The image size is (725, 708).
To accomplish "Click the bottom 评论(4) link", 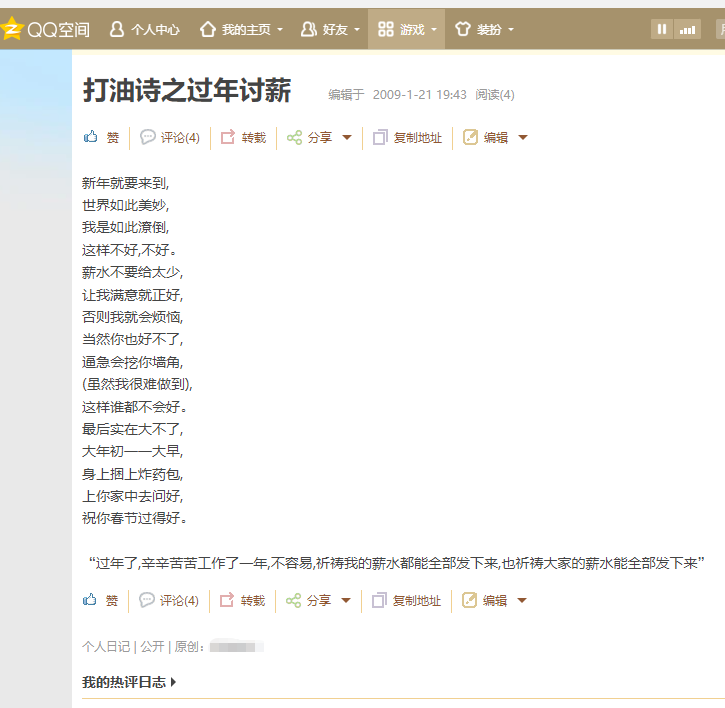I will tap(179, 600).
